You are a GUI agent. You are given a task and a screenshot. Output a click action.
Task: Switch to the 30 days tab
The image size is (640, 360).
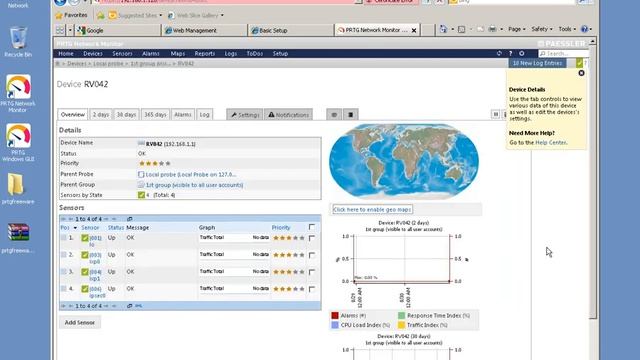126,115
